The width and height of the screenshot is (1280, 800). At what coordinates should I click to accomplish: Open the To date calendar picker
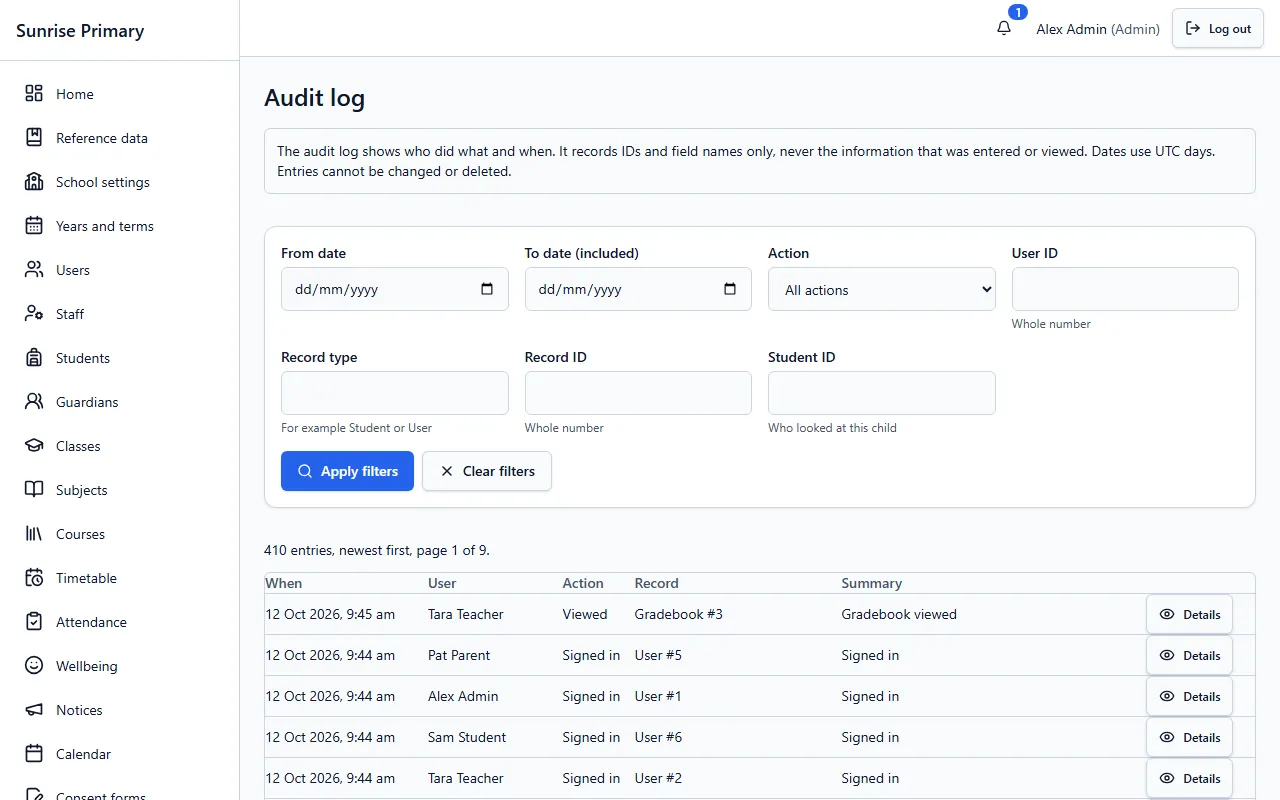pyautogui.click(x=730, y=289)
